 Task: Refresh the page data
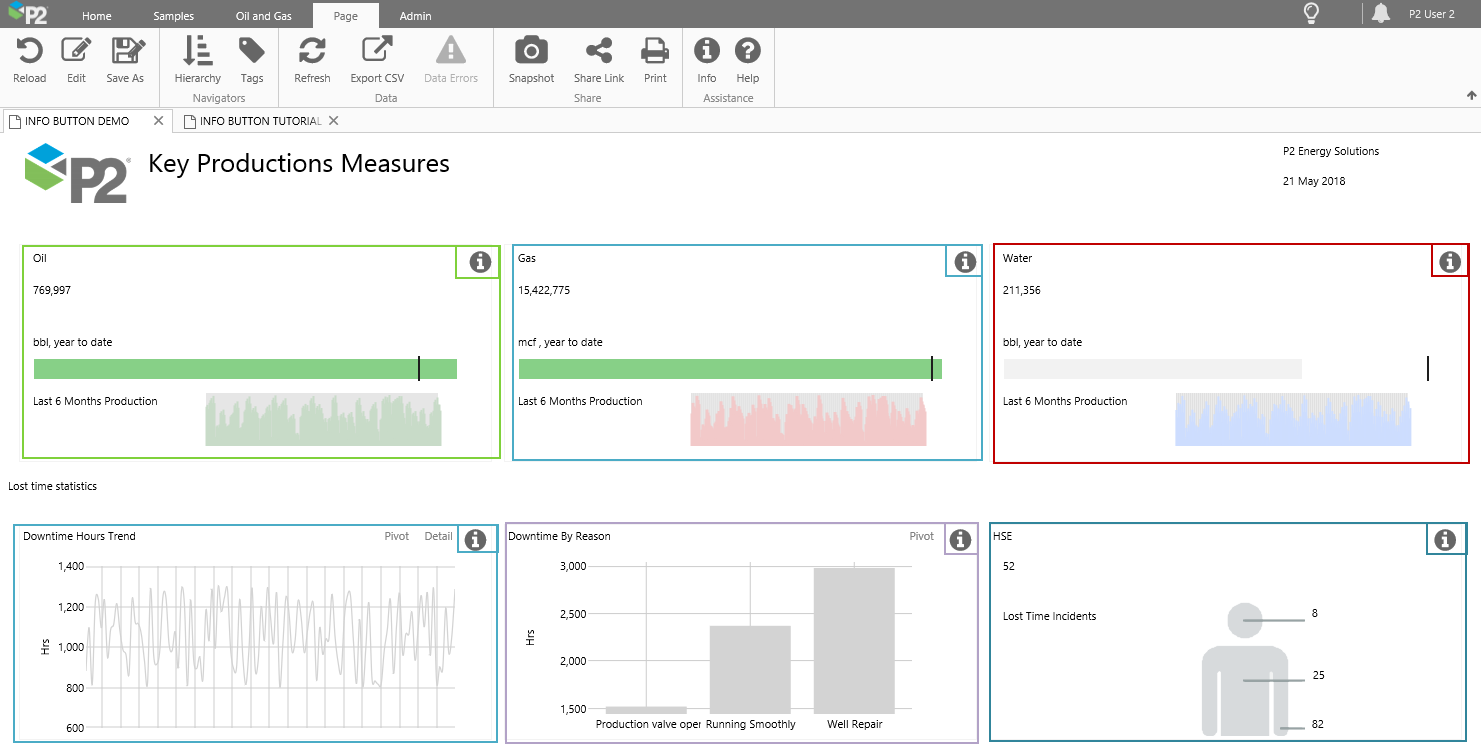(x=312, y=52)
